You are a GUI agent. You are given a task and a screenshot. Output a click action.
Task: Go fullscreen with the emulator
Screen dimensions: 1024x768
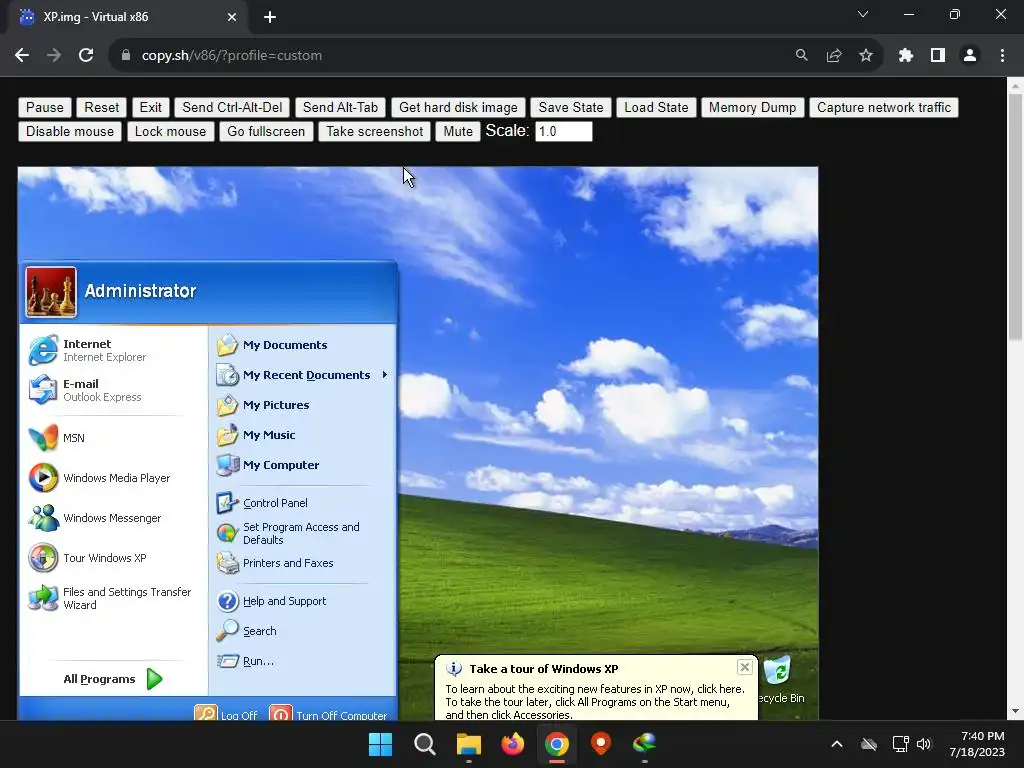266,131
